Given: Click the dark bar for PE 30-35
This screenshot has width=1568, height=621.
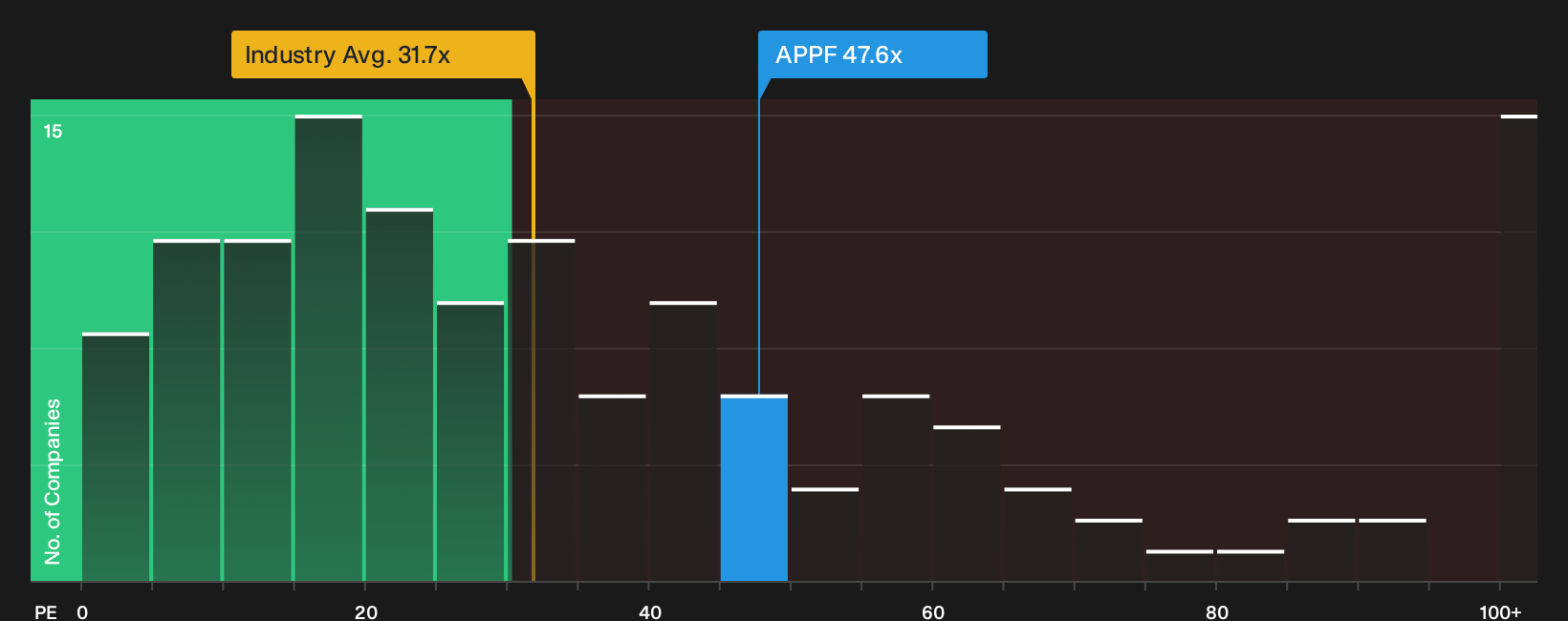Looking at the screenshot, I should pos(542,411).
